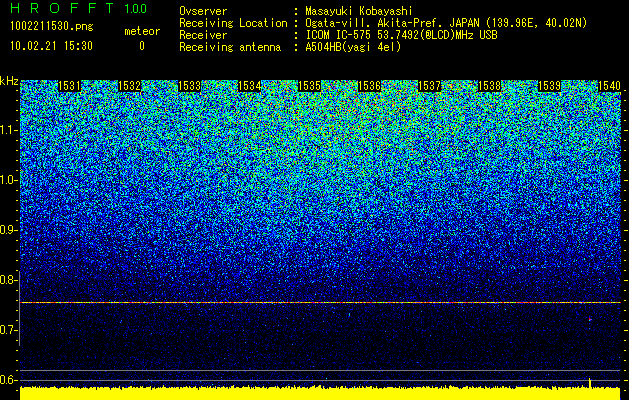The image size is (629, 400).
Task: Click the Receiver field label
Action: point(203,35)
